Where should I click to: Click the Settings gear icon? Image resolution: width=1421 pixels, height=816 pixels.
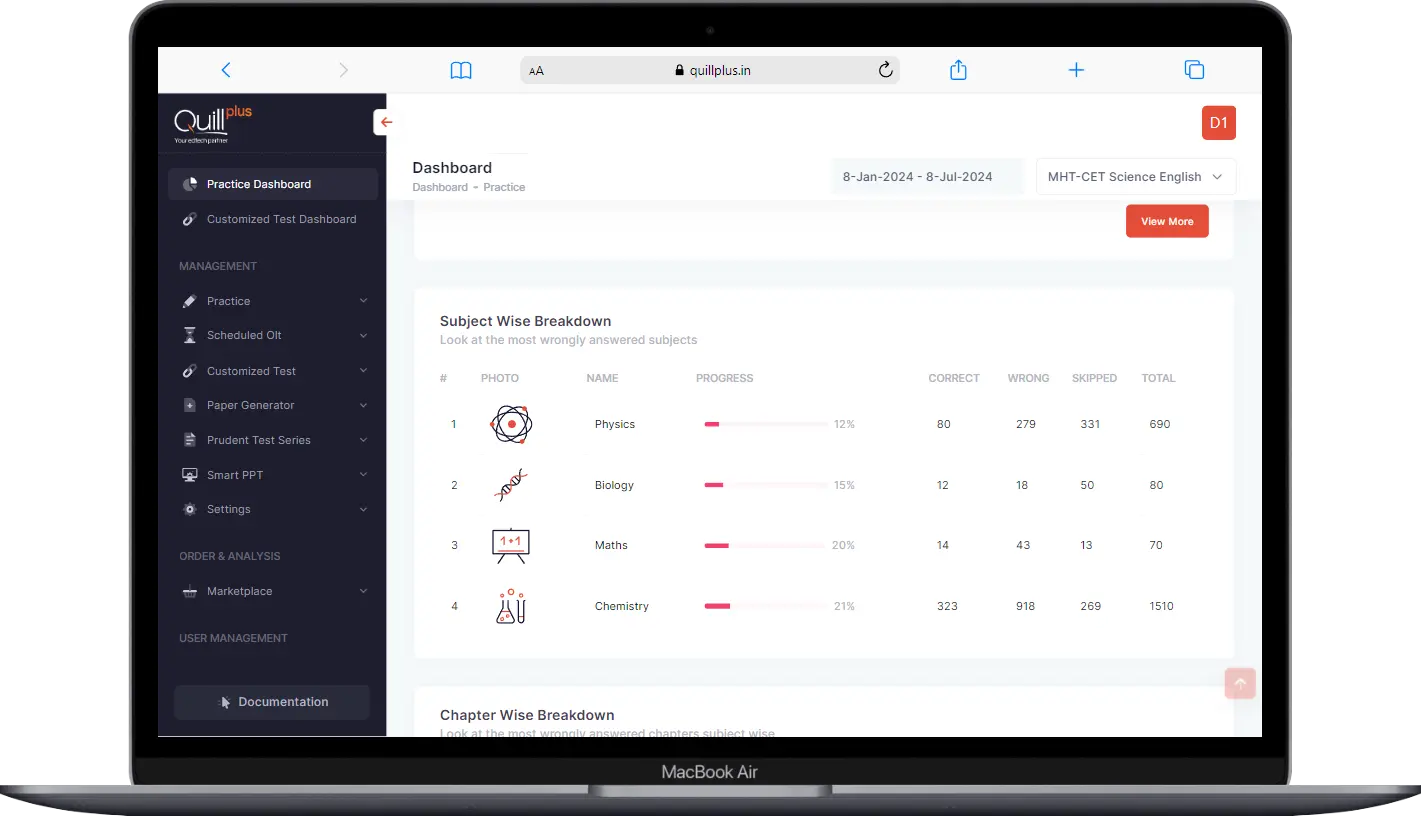tap(190, 509)
